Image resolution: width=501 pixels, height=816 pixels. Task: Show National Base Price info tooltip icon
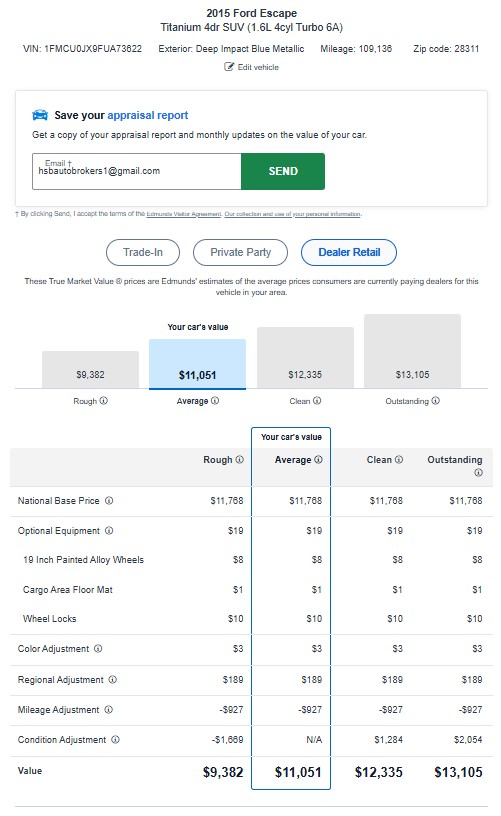pos(109,501)
